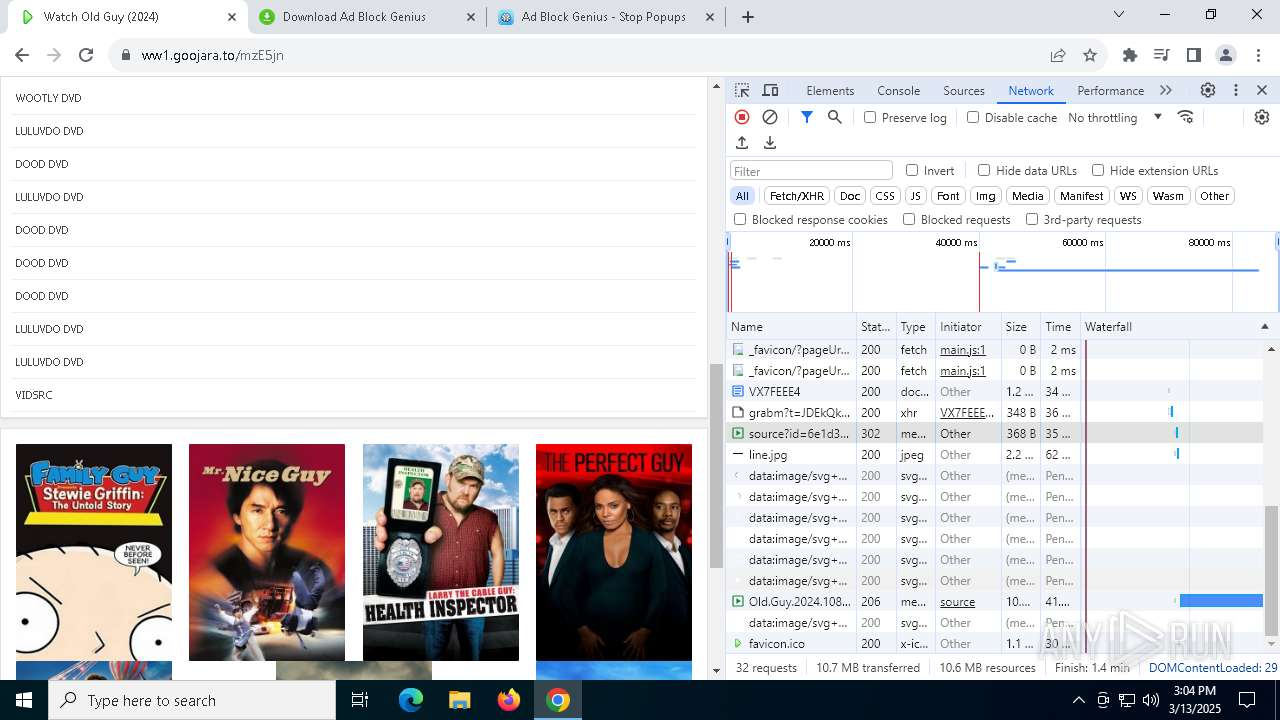Check the Invert filter checkbox
Image resolution: width=1280 pixels, height=720 pixels.
coord(912,170)
